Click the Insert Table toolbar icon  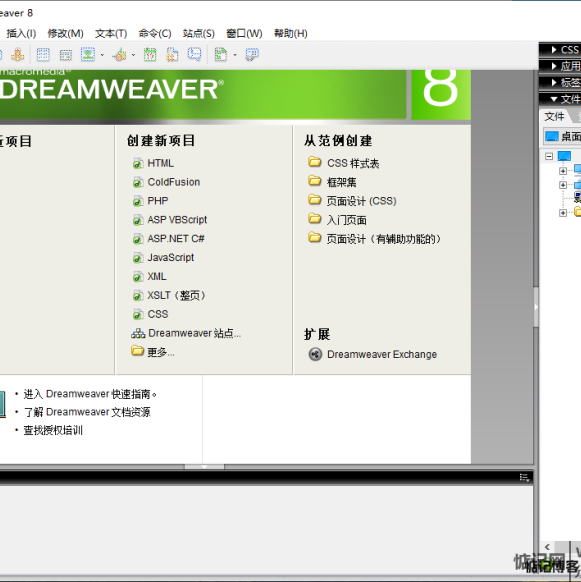point(43,55)
